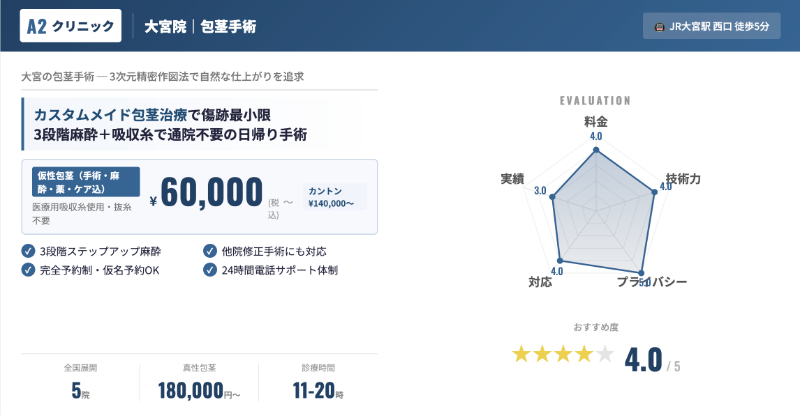Image resolution: width=800 pixels, height=418 pixels.
Task: Click the 料金 data point on radar chart
Action: tap(596, 151)
